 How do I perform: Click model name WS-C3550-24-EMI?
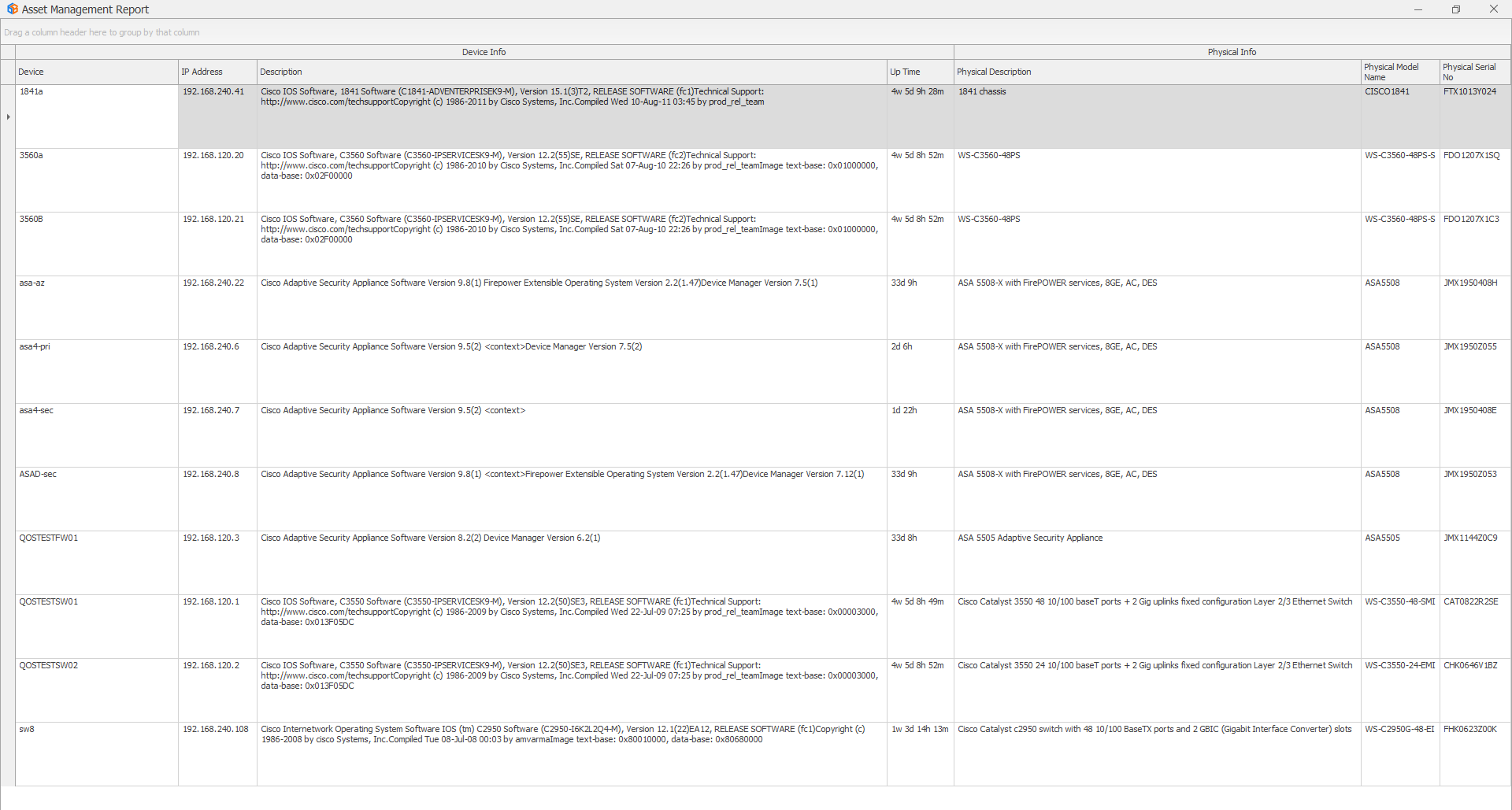tap(1400, 690)
